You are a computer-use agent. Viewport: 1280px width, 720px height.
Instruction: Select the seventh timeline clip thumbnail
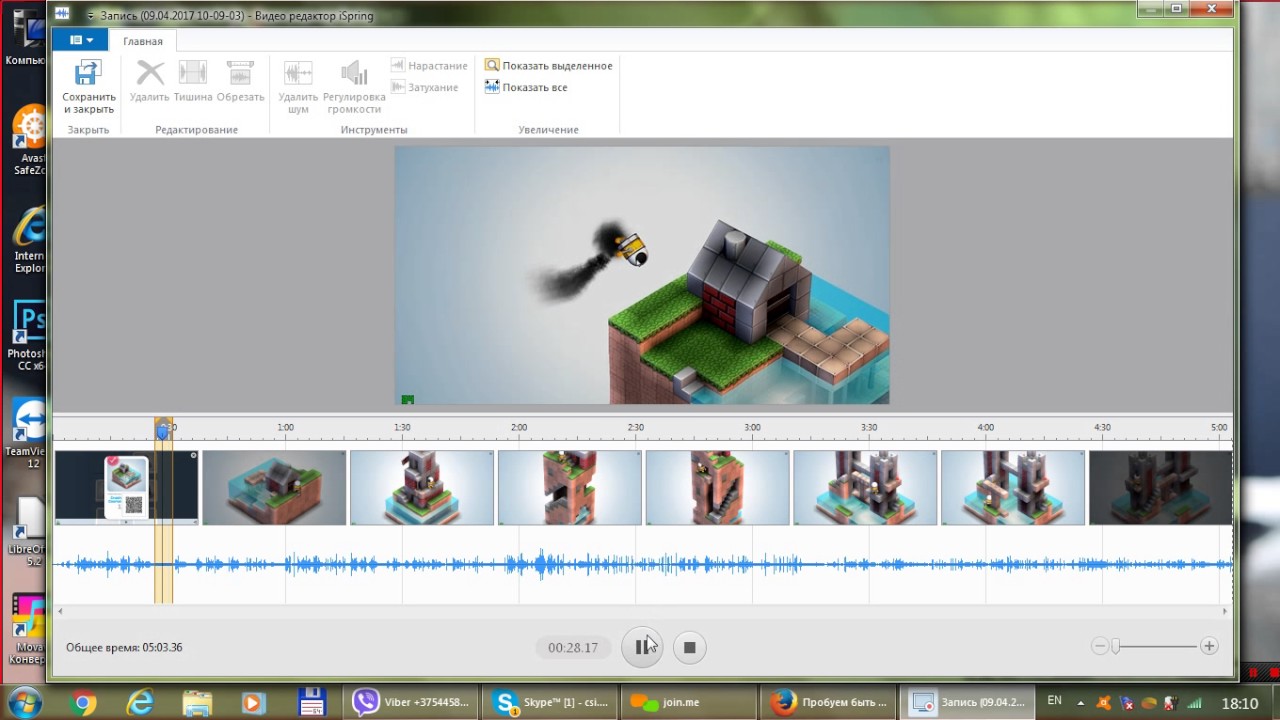click(1013, 487)
